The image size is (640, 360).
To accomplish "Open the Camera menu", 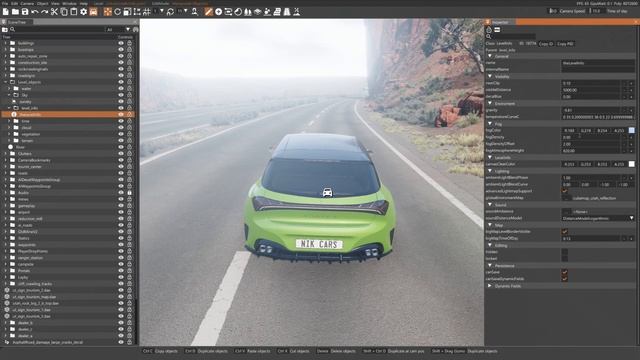I will (27, 3).
